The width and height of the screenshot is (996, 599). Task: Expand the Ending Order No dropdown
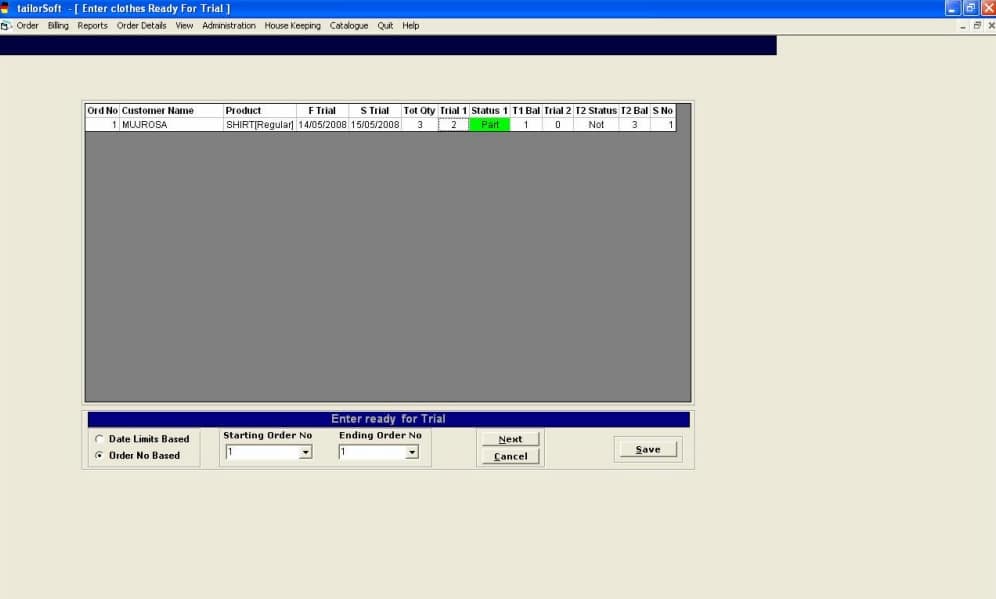(411, 452)
